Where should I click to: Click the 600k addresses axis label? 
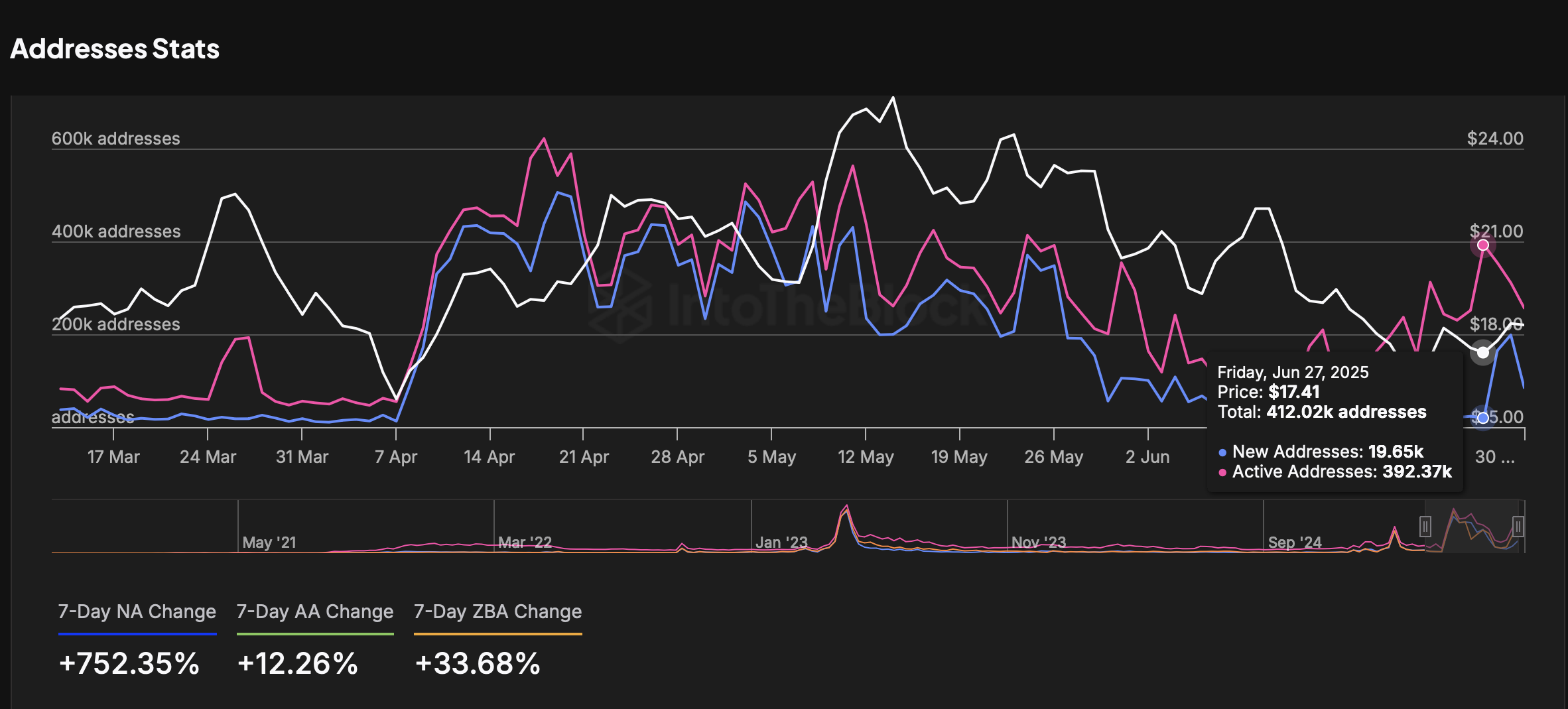[x=116, y=139]
